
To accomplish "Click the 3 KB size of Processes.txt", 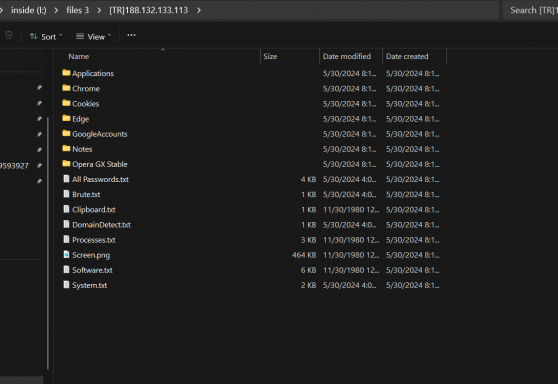I will [308, 240].
